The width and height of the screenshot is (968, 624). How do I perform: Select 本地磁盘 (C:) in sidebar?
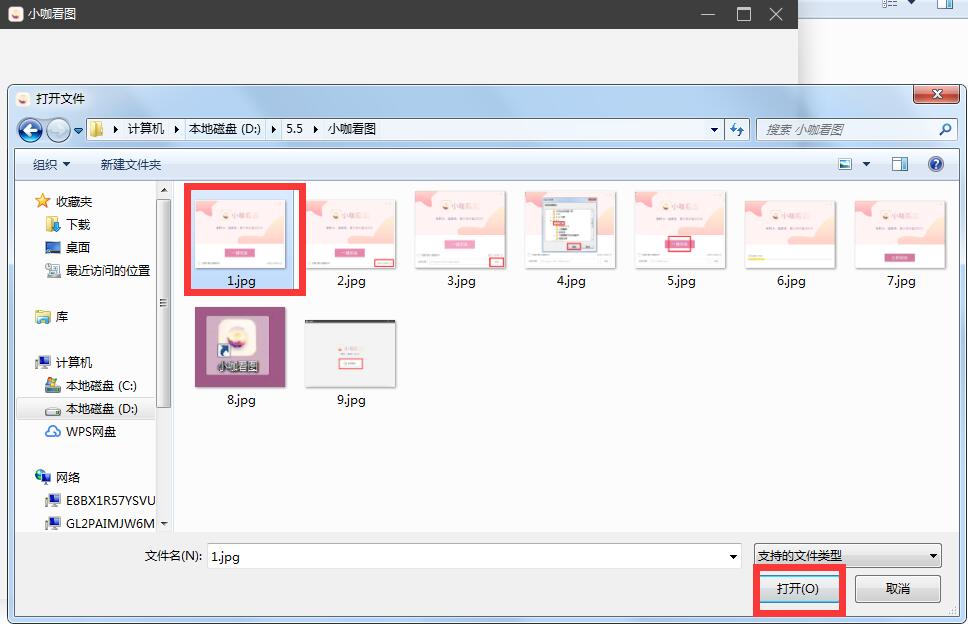pos(100,385)
